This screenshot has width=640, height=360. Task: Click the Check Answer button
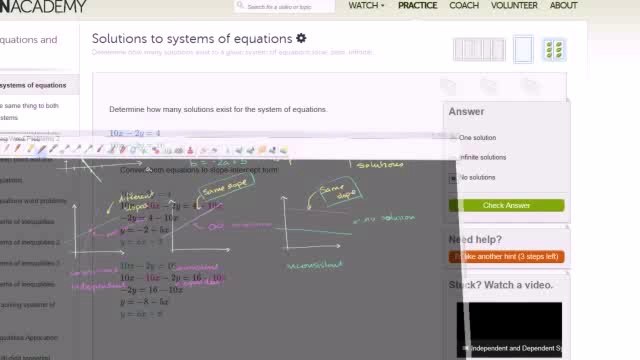point(507,205)
